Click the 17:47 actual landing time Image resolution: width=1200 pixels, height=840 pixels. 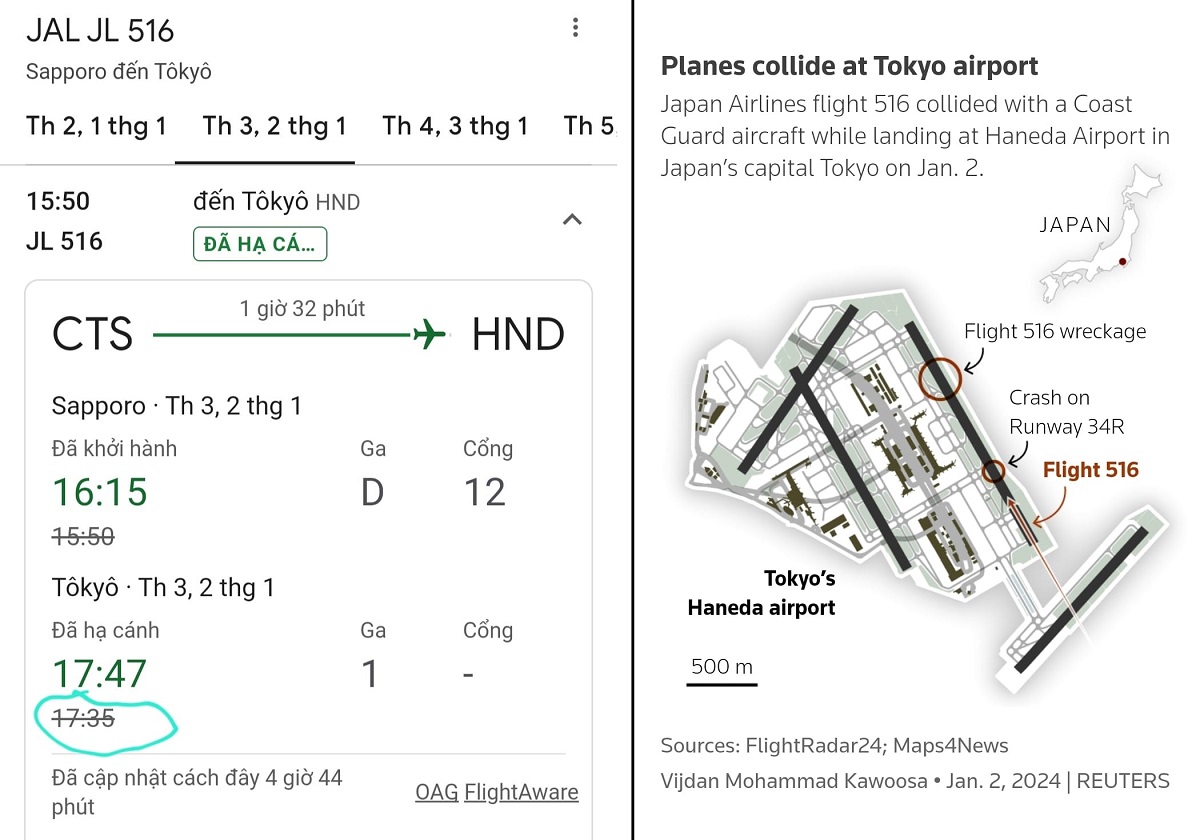[99, 674]
